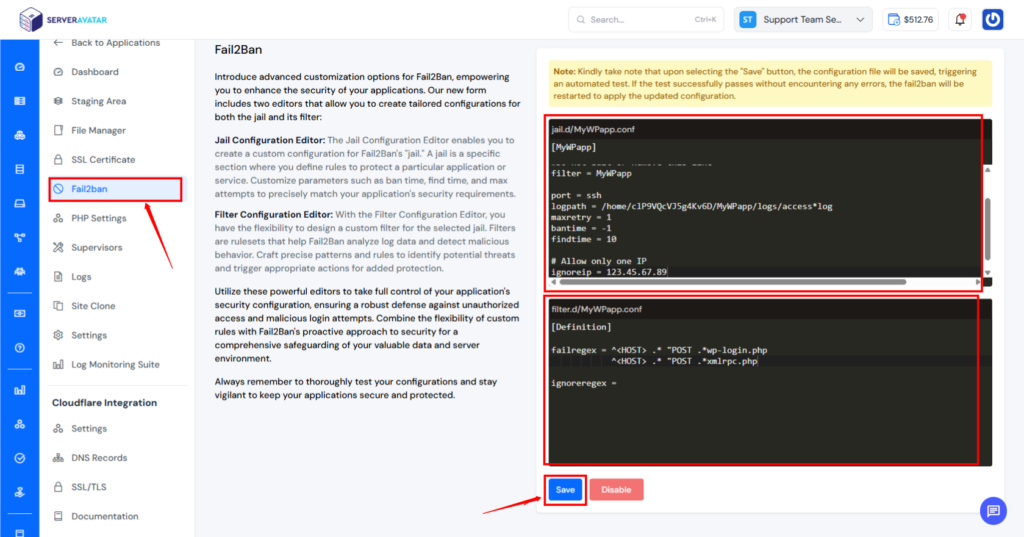Screen dimensions: 1024x537
Task: Click the Site Clone copy icon
Action: point(58,306)
